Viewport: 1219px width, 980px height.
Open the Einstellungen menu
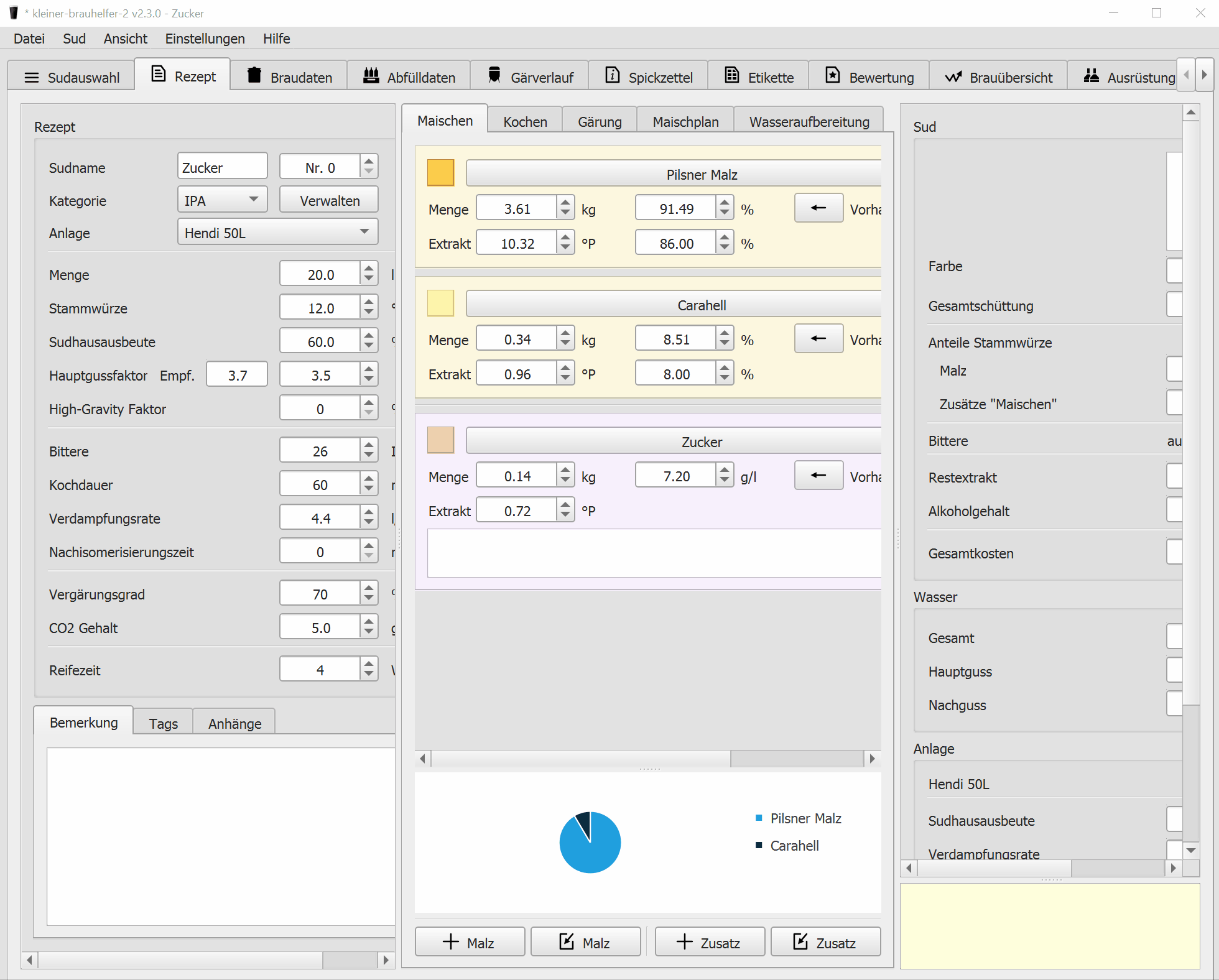click(205, 39)
